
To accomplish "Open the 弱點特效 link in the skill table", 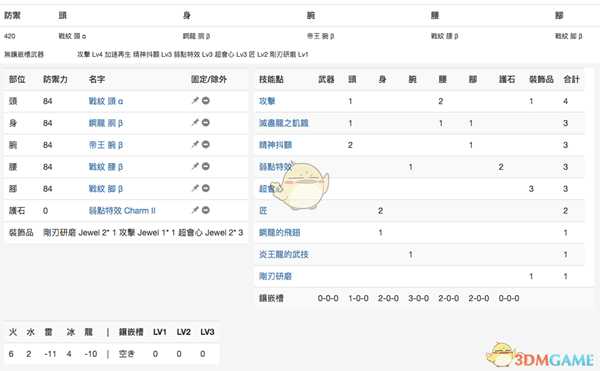I will point(275,167).
